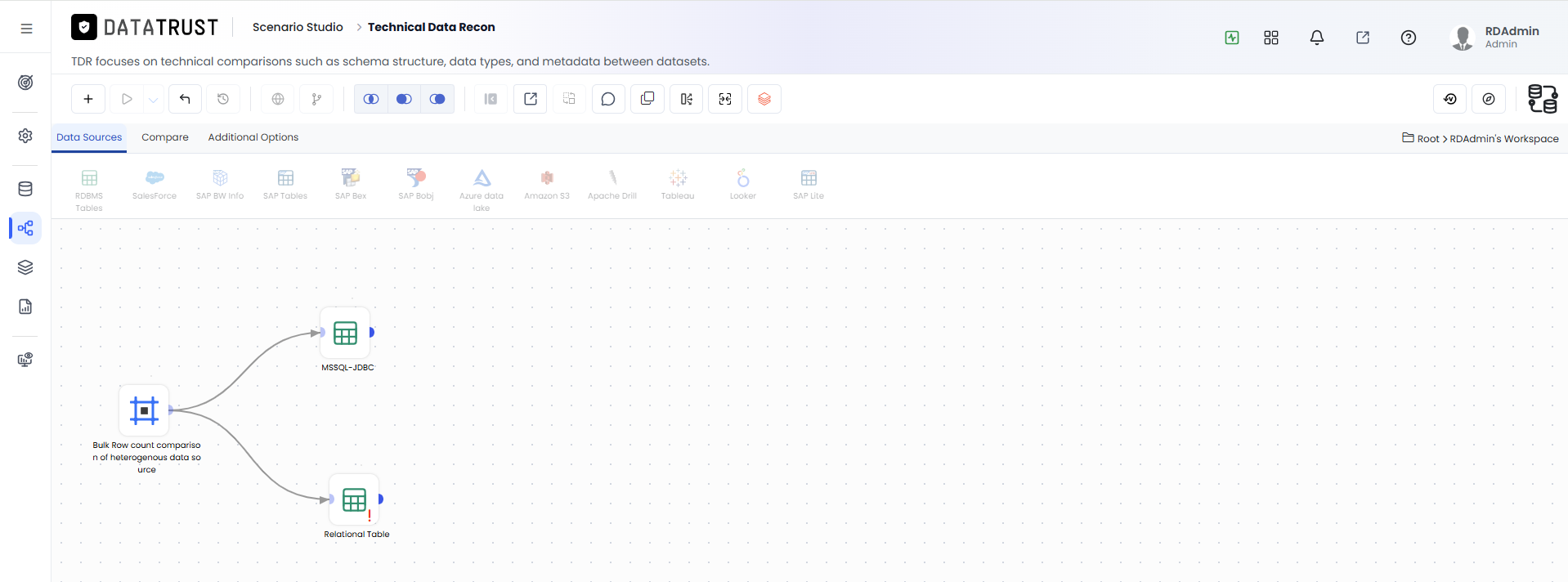Click the version restore icon at toolbar right
The image size is (1568, 582).
coord(1450,99)
